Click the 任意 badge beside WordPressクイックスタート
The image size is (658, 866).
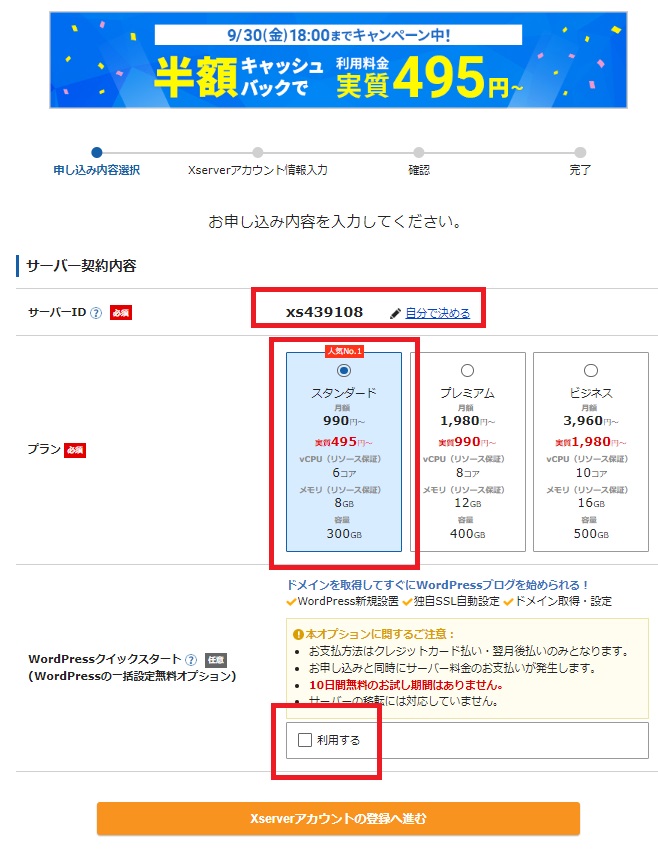coord(215,660)
